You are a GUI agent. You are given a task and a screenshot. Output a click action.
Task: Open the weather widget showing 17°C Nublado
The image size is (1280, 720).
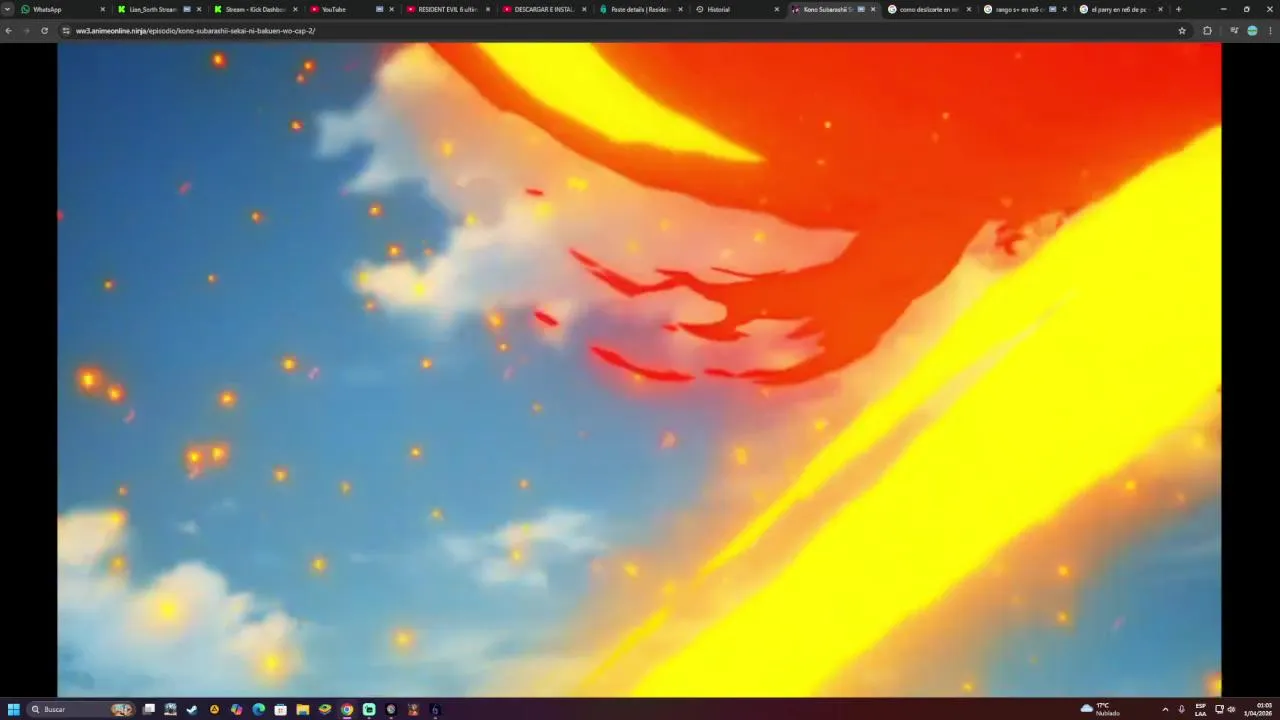tap(1100, 709)
